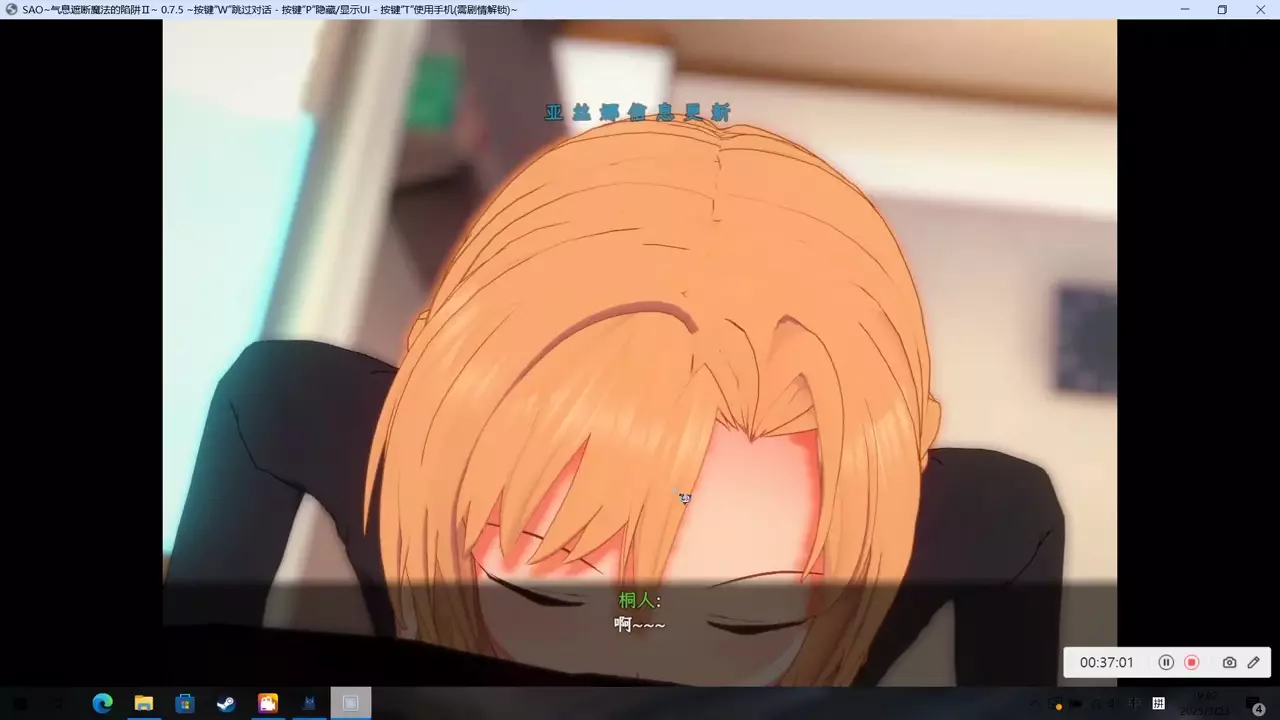Toggle the 拼 input method indicator

(x=1159, y=703)
